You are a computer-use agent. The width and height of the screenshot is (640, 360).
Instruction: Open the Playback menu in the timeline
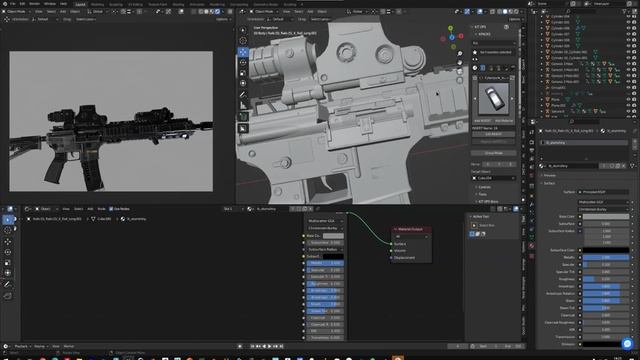pos(22,346)
